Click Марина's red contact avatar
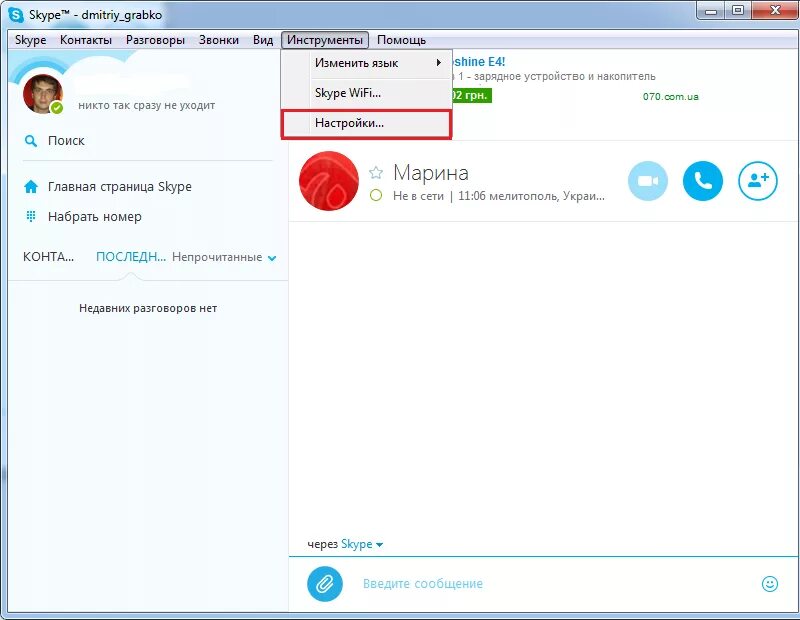The image size is (800, 620). pos(329,181)
